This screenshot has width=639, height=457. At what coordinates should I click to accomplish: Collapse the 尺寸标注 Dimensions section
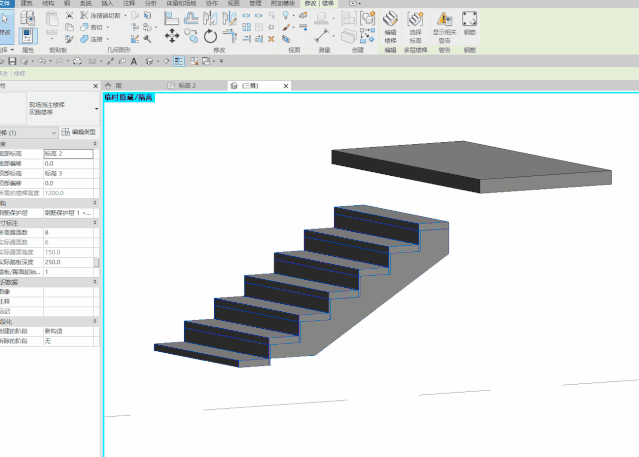click(x=95, y=223)
